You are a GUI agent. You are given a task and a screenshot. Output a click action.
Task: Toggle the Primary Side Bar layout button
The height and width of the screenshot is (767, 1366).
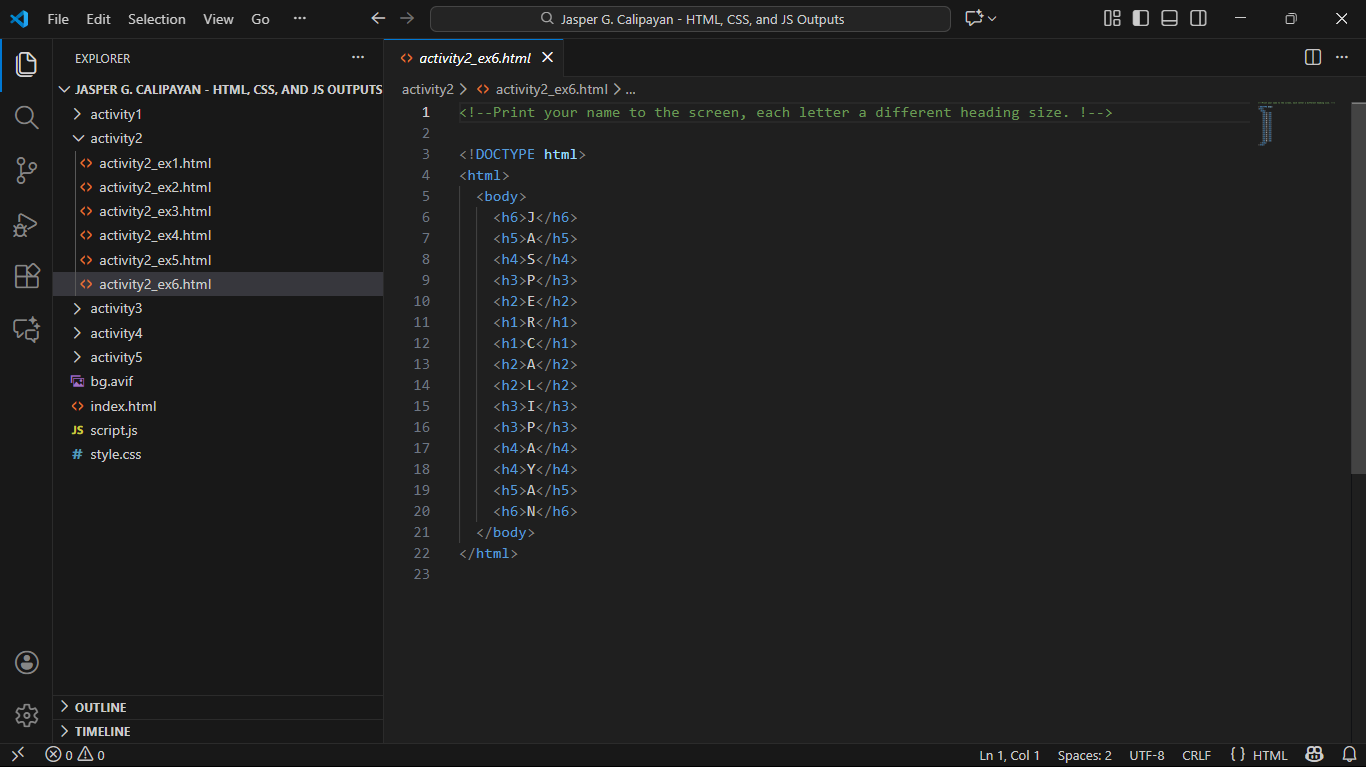1140,19
